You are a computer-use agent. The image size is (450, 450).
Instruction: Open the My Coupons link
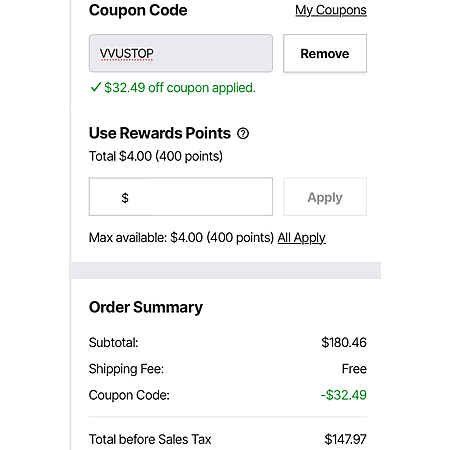tap(331, 10)
